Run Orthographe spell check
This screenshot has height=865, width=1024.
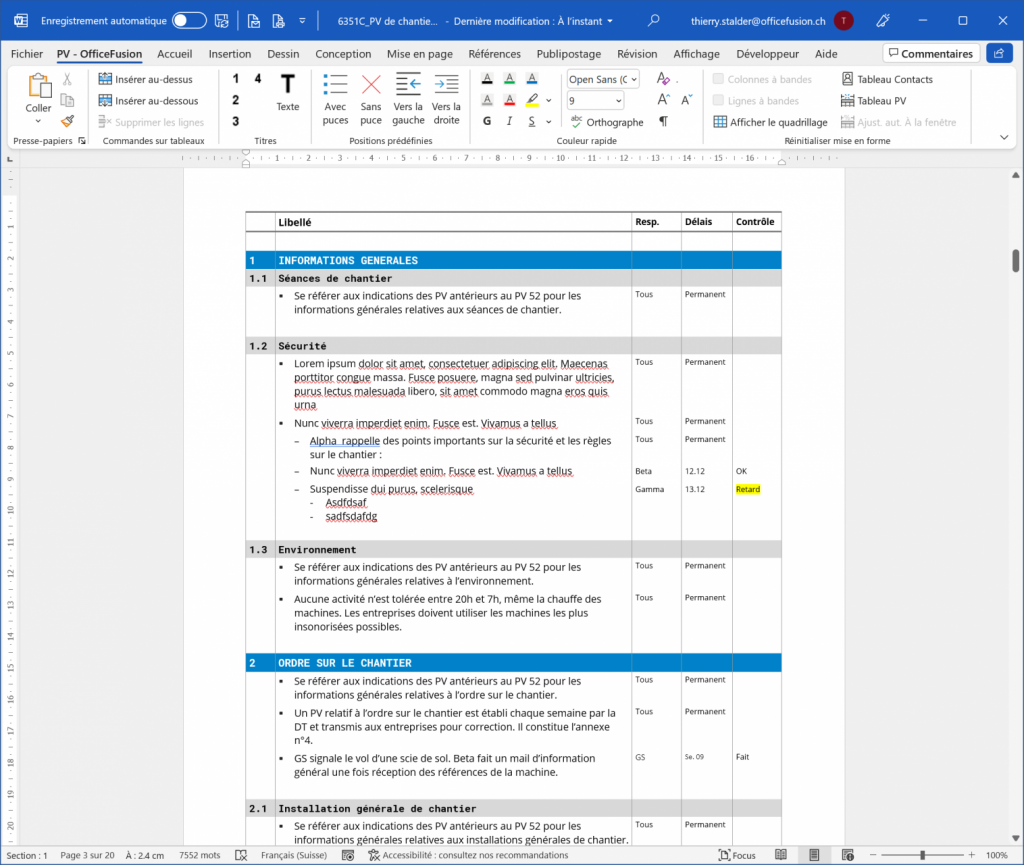click(x=607, y=122)
